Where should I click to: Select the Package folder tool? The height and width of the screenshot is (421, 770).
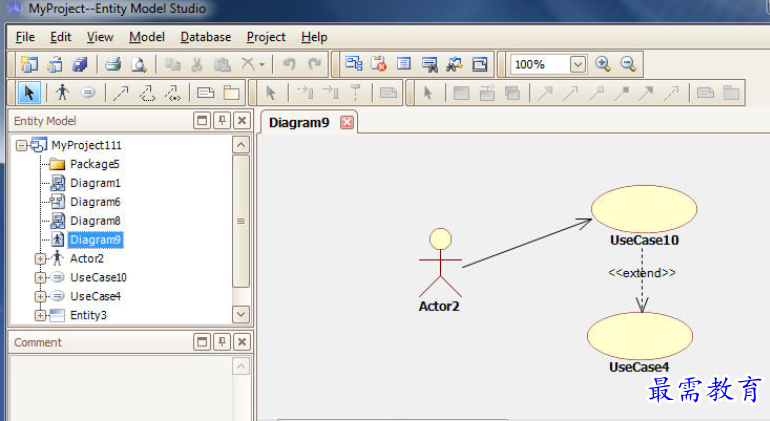click(x=231, y=93)
